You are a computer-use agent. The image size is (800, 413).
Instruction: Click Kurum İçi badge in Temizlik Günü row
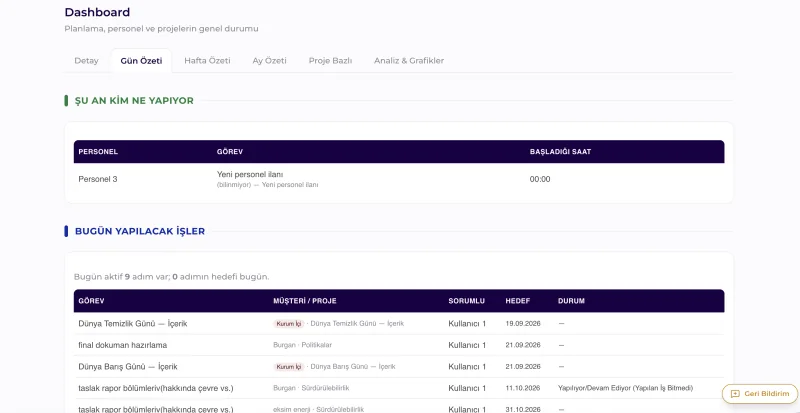(289, 324)
